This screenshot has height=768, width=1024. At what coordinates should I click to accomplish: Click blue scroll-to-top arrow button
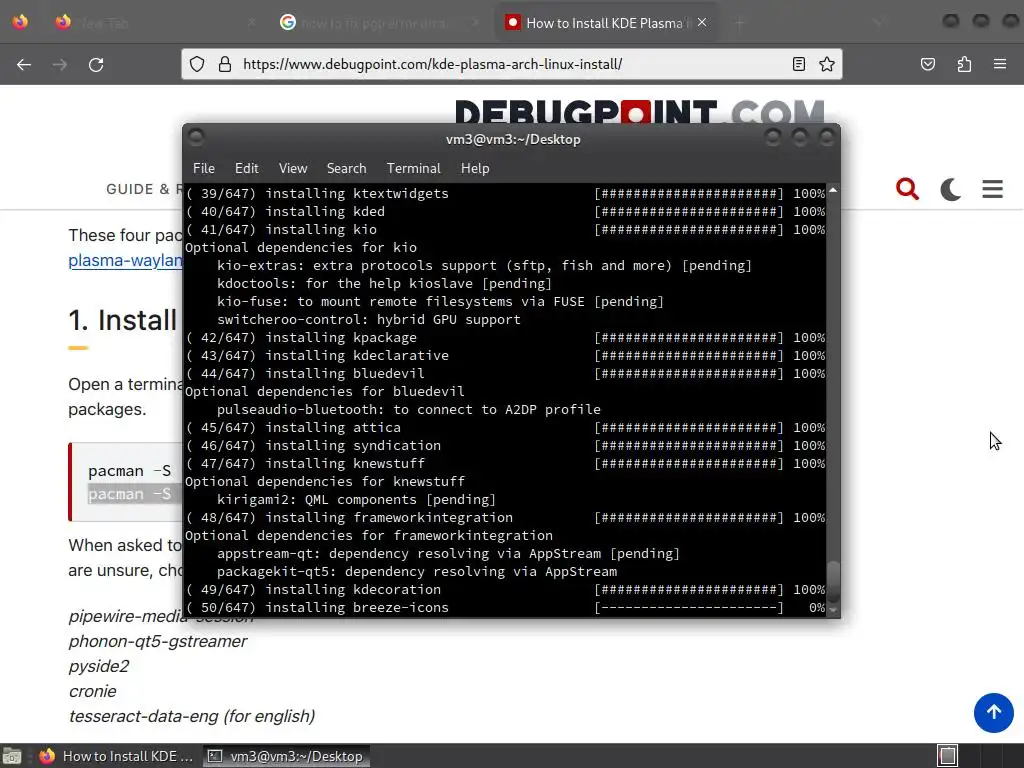click(x=993, y=712)
